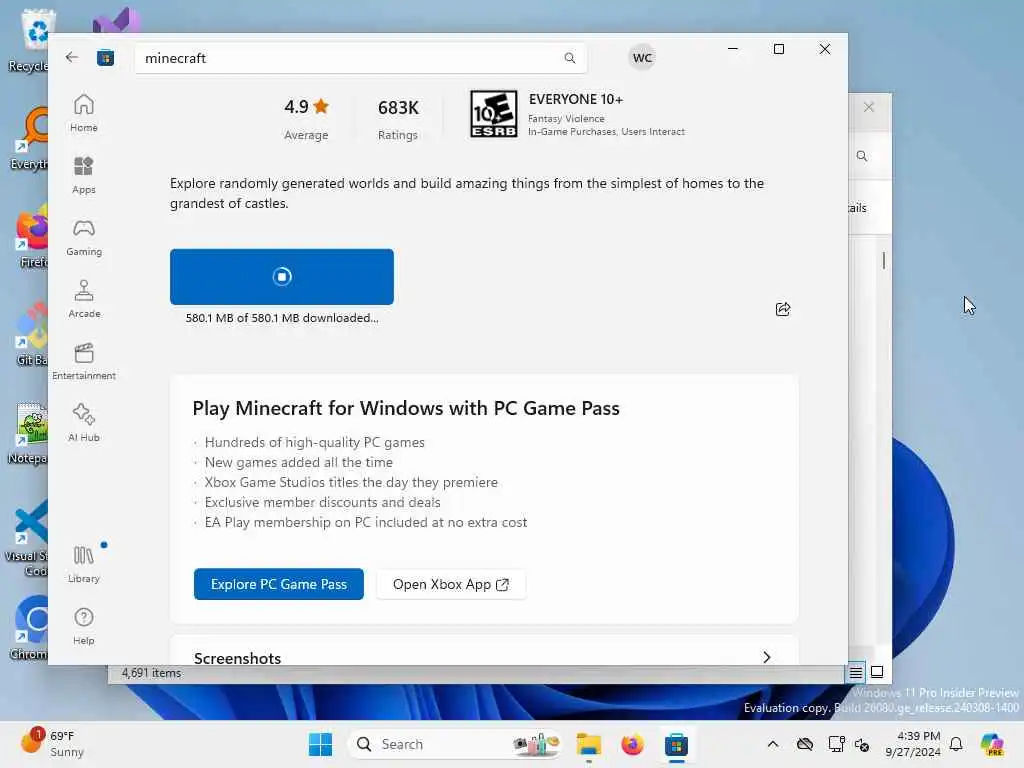
Task: Open the Arcade section in the Store sidebar
Action: [84, 299]
